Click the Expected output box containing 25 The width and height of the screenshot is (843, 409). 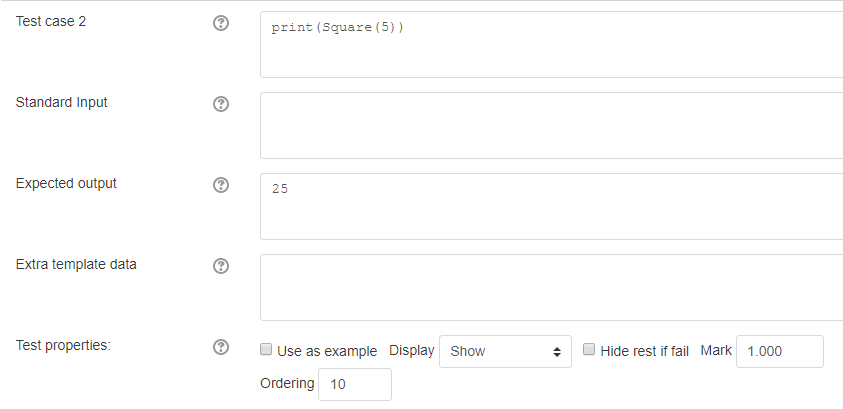(552, 207)
